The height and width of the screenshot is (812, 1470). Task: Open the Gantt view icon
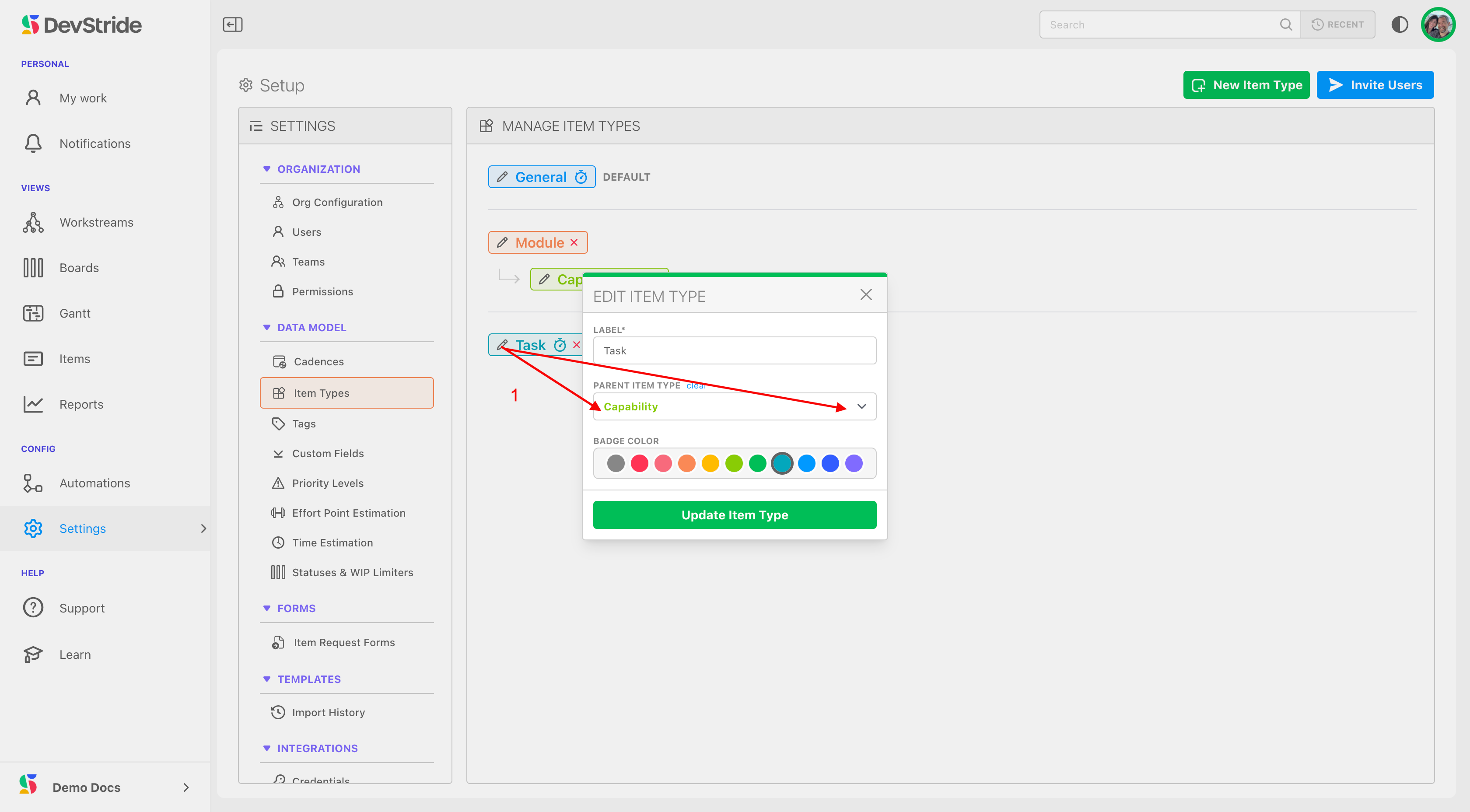pyautogui.click(x=33, y=313)
